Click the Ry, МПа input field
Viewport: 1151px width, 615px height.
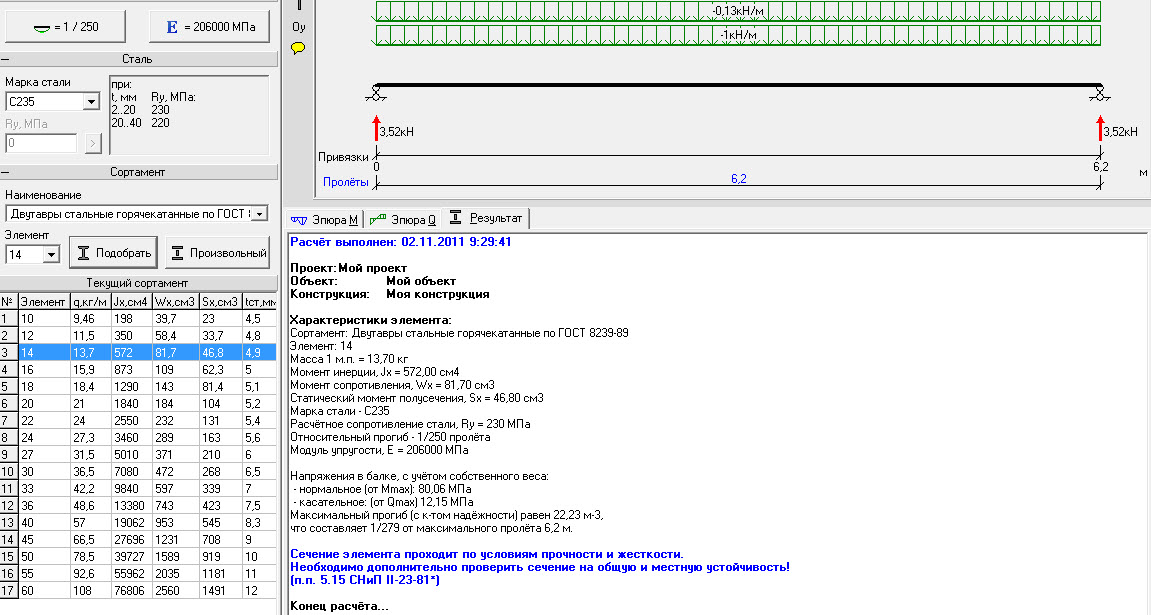pyautogui.click(x=42, y=143)
